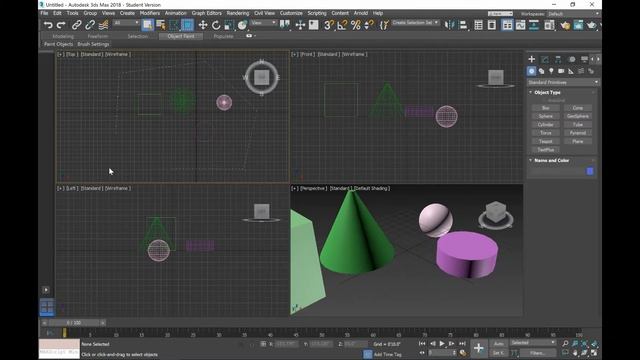Open the Scene Explorer toggle icon

pos(478,25)
